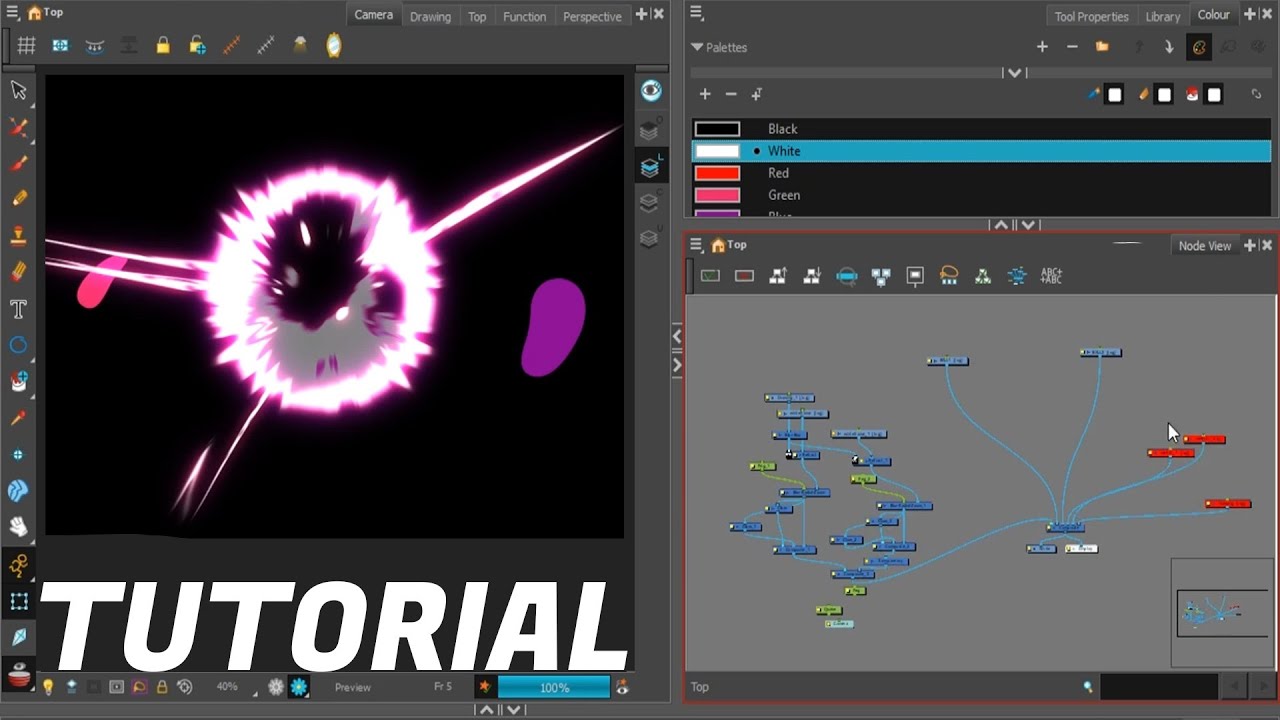Select the Hand pan tool

point(18,527)
